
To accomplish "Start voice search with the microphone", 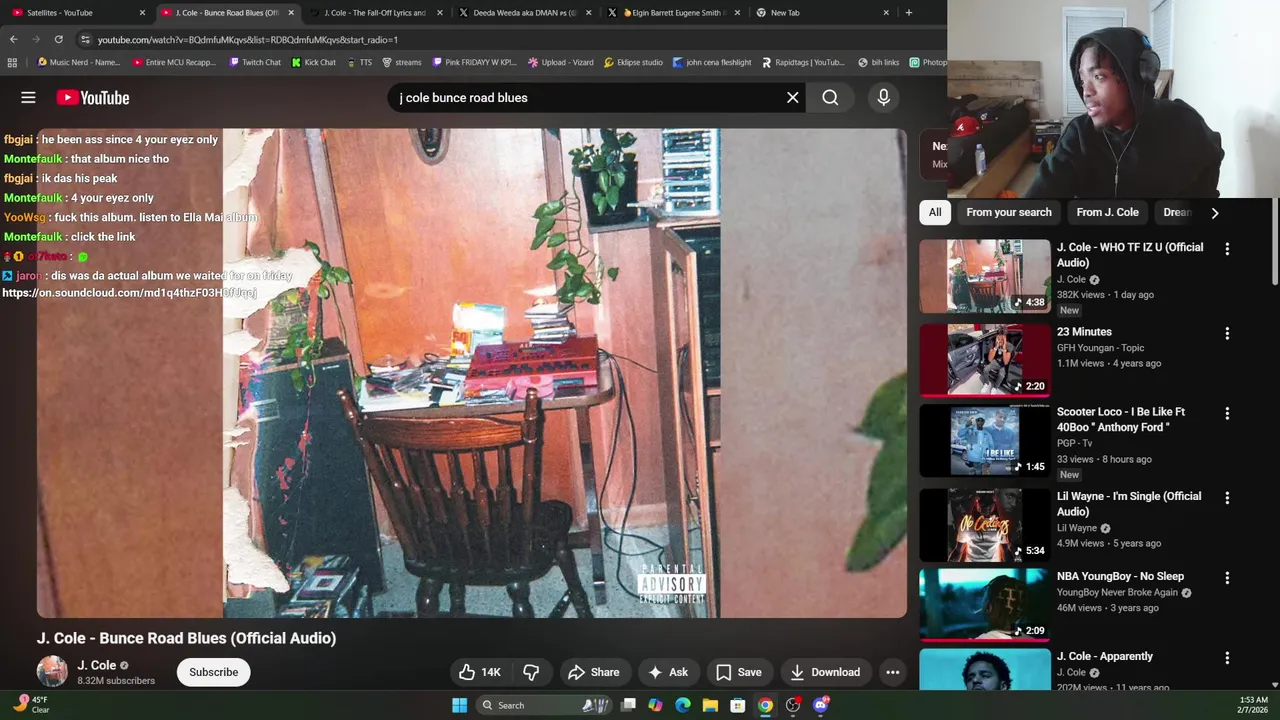I will tap(883, 97).
